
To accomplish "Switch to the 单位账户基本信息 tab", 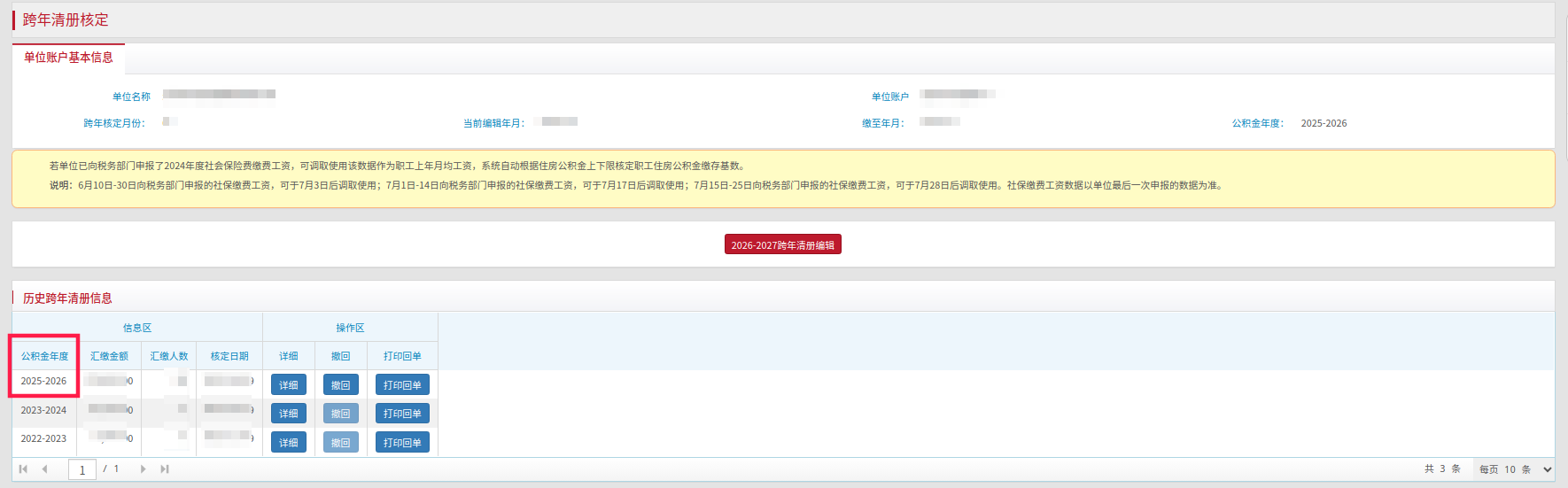I will coord(68,58).
